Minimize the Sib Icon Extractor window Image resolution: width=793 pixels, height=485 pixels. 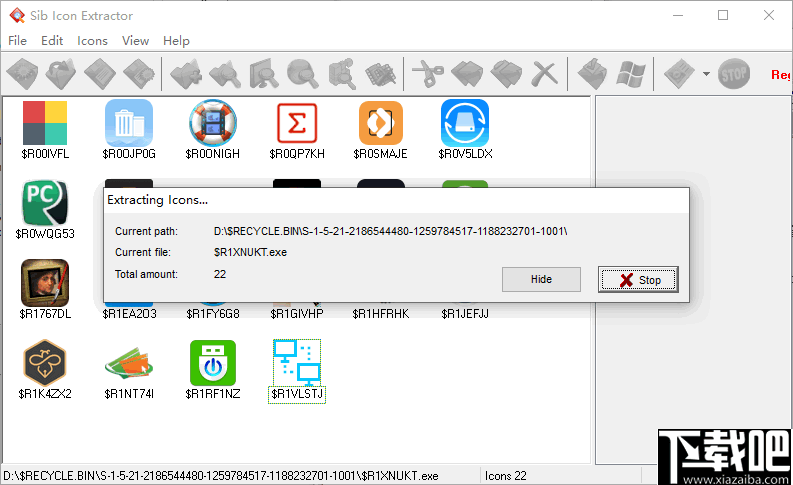pos(678,15)
